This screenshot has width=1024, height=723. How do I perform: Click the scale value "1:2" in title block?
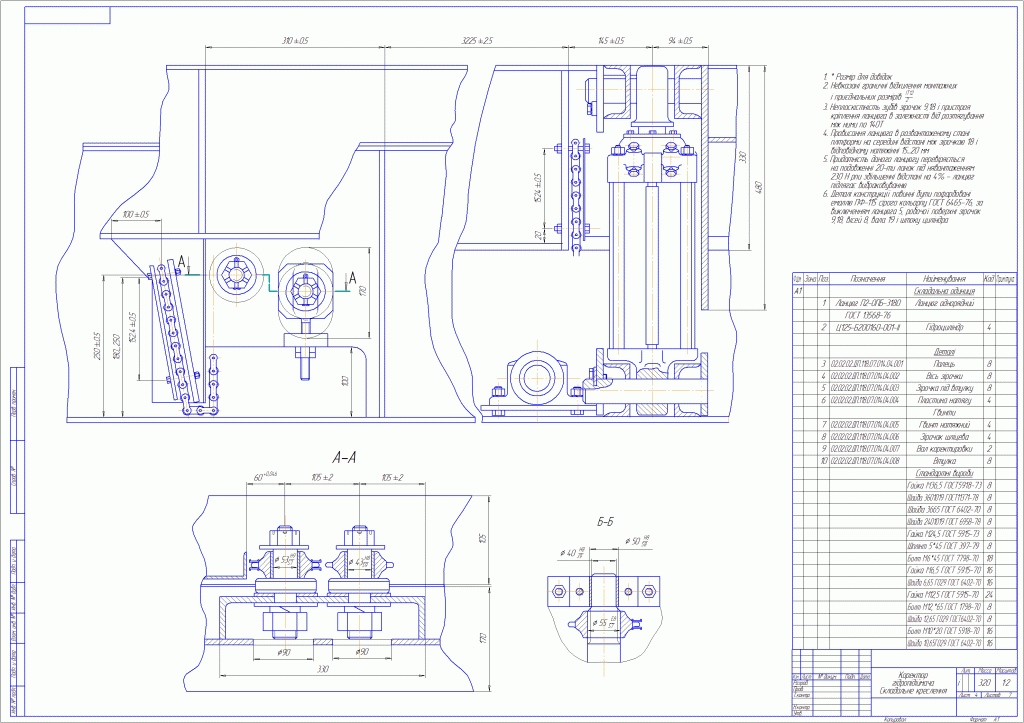click(x=1006, y=683)
